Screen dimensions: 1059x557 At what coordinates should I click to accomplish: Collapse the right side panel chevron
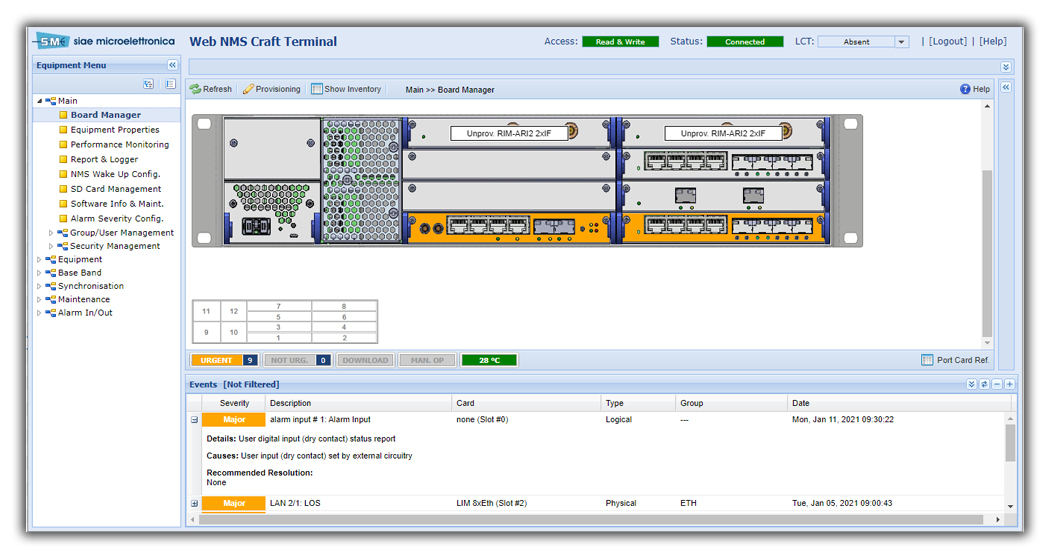(1006, 88)
